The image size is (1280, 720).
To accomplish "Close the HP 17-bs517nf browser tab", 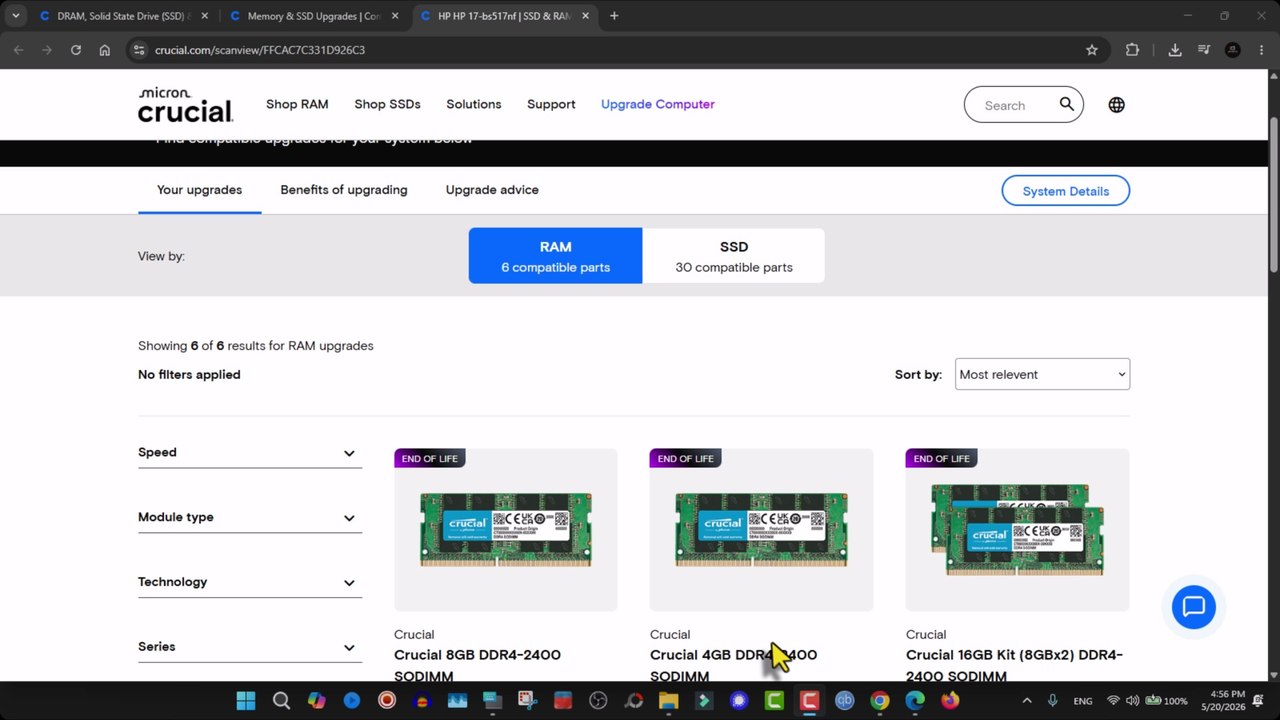I will pos(585,16).
